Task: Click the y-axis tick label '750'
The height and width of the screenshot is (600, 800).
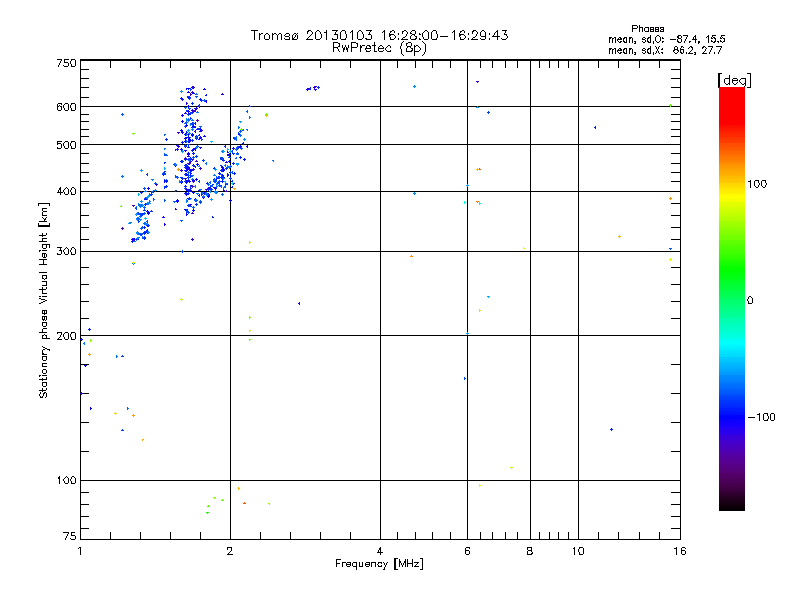Action: point(67,63)
